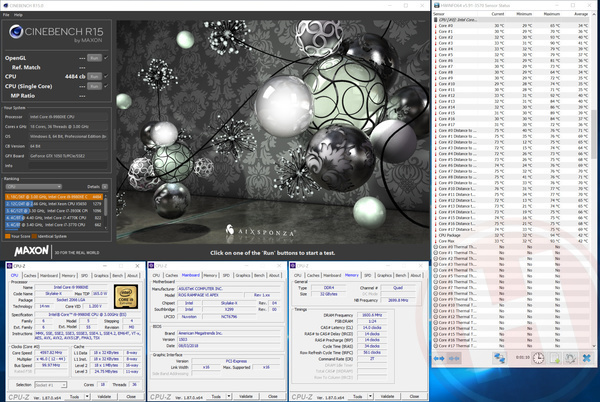Click the MAXON logo in Cinebench

click(x=31, y=251)
